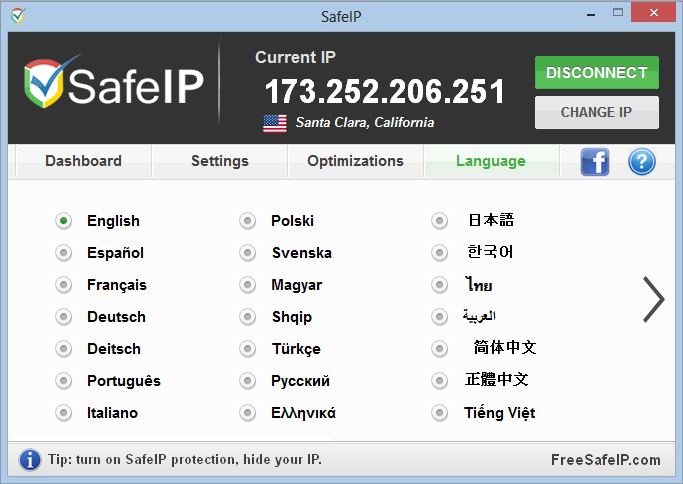This screenshot has width=683, height=484.
Task: Pick Deitsch language option
Action: (x=64, y=349)
